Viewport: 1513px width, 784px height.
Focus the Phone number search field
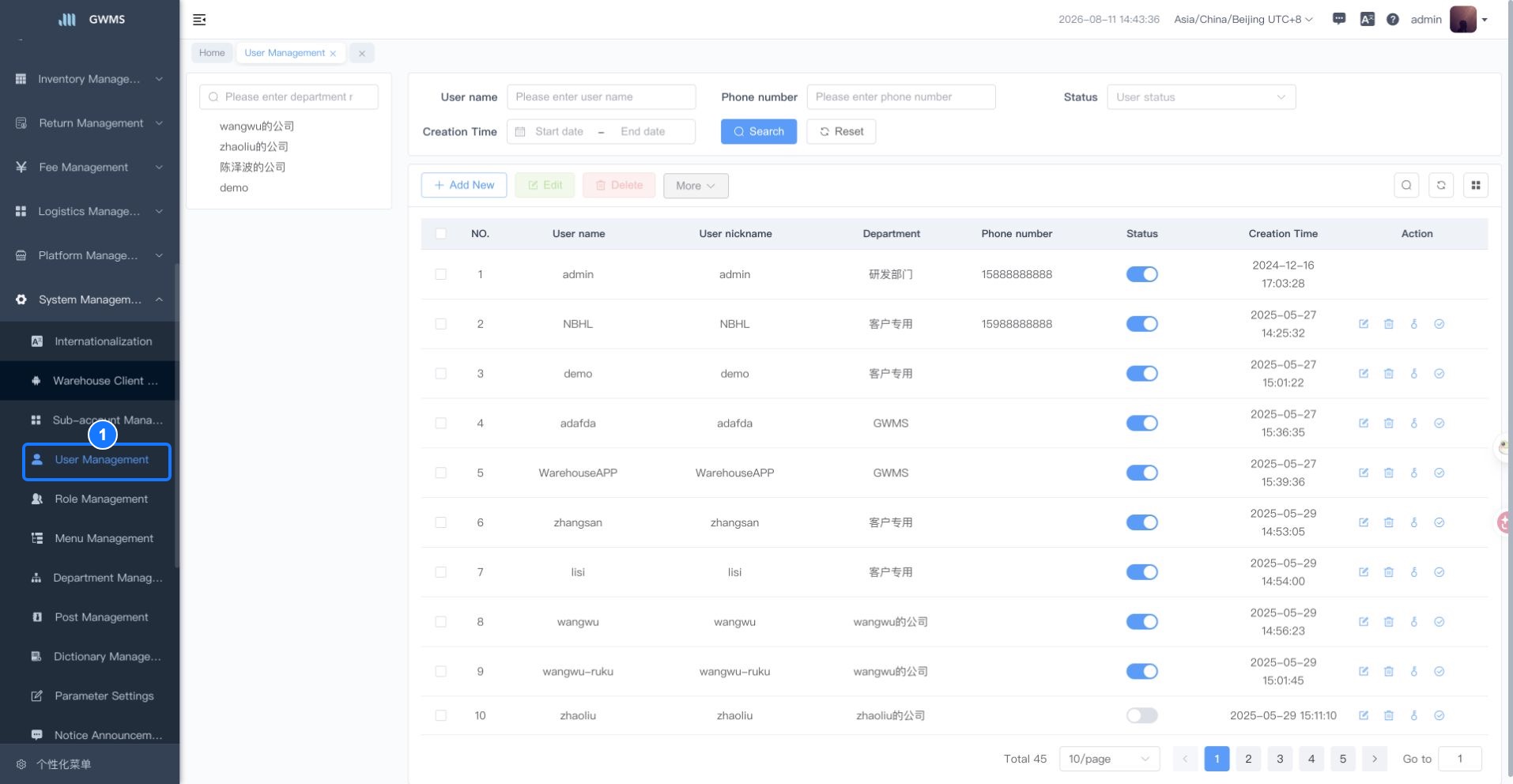point(901,97)
